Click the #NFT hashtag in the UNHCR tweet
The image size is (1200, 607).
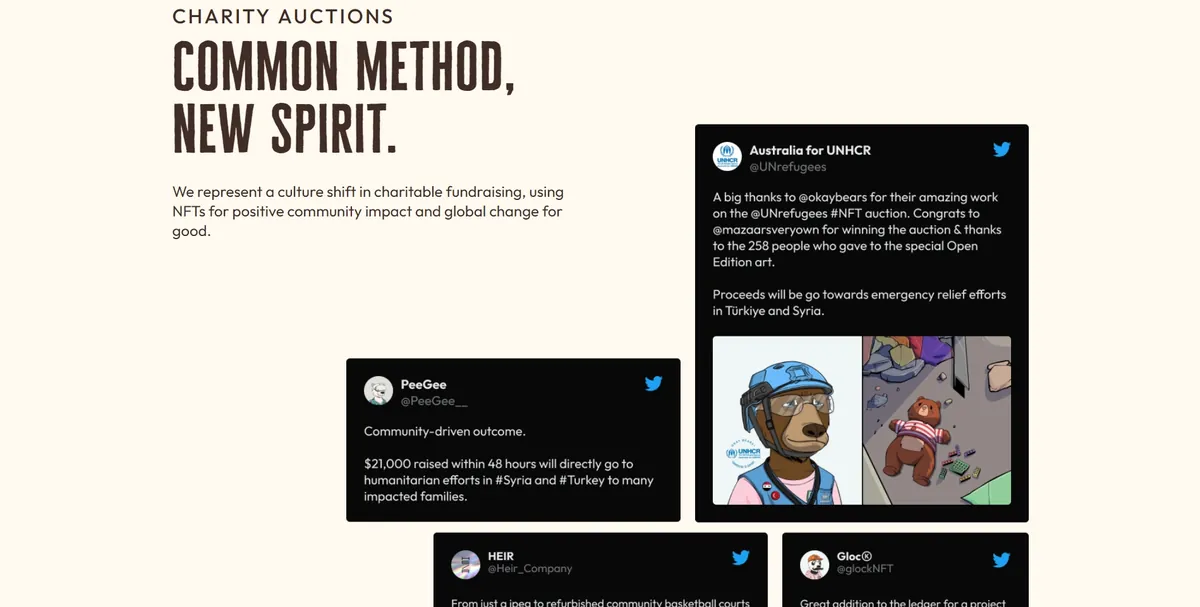coord(850,213)
